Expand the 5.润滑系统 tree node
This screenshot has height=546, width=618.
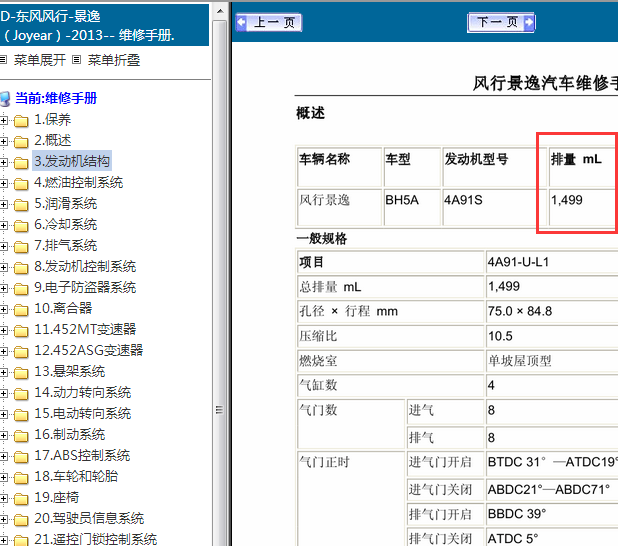pyautogui.click(x=4, y=204)
